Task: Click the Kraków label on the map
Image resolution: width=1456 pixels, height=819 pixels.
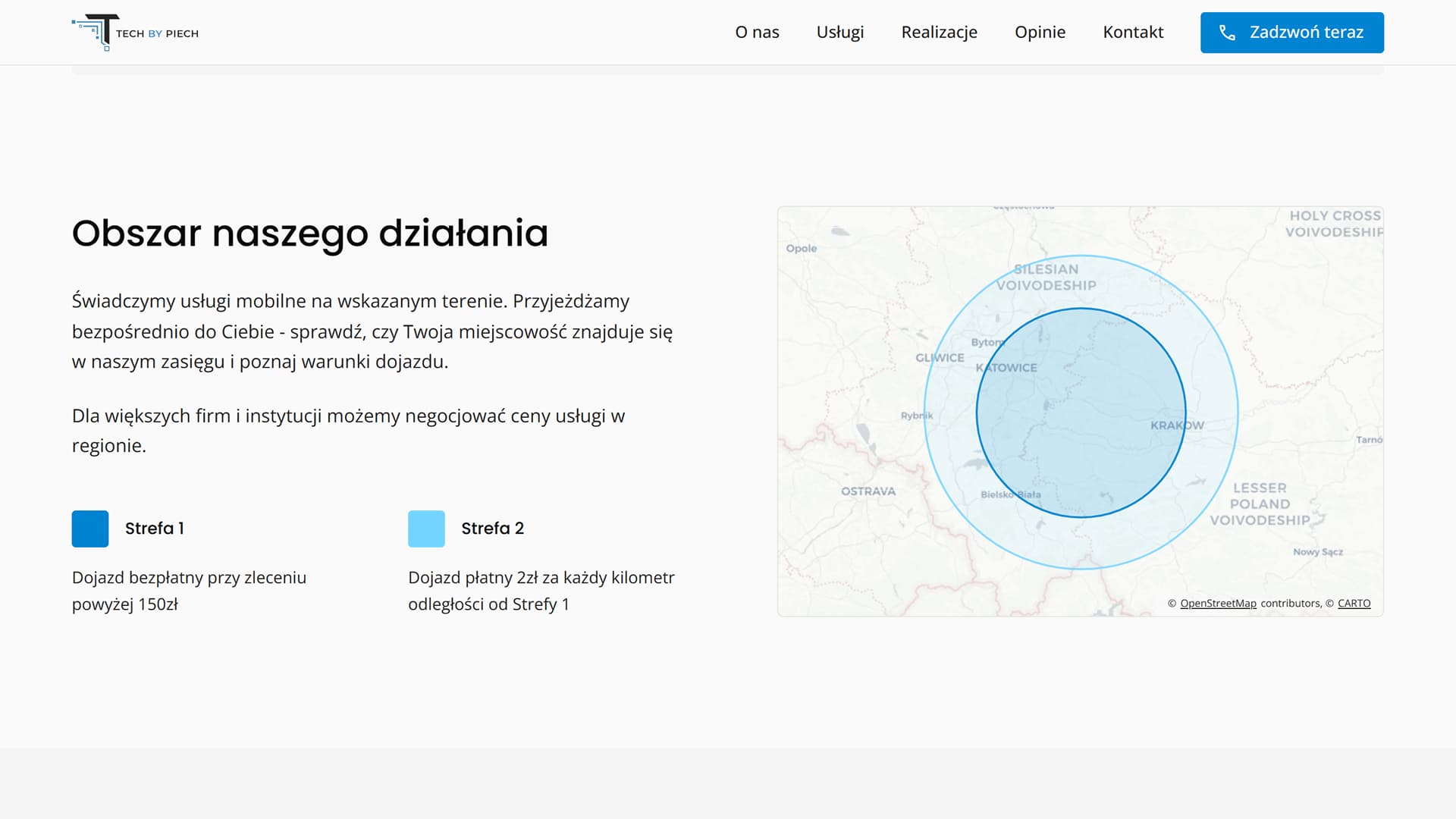Action: click(x=1176, y=425)
